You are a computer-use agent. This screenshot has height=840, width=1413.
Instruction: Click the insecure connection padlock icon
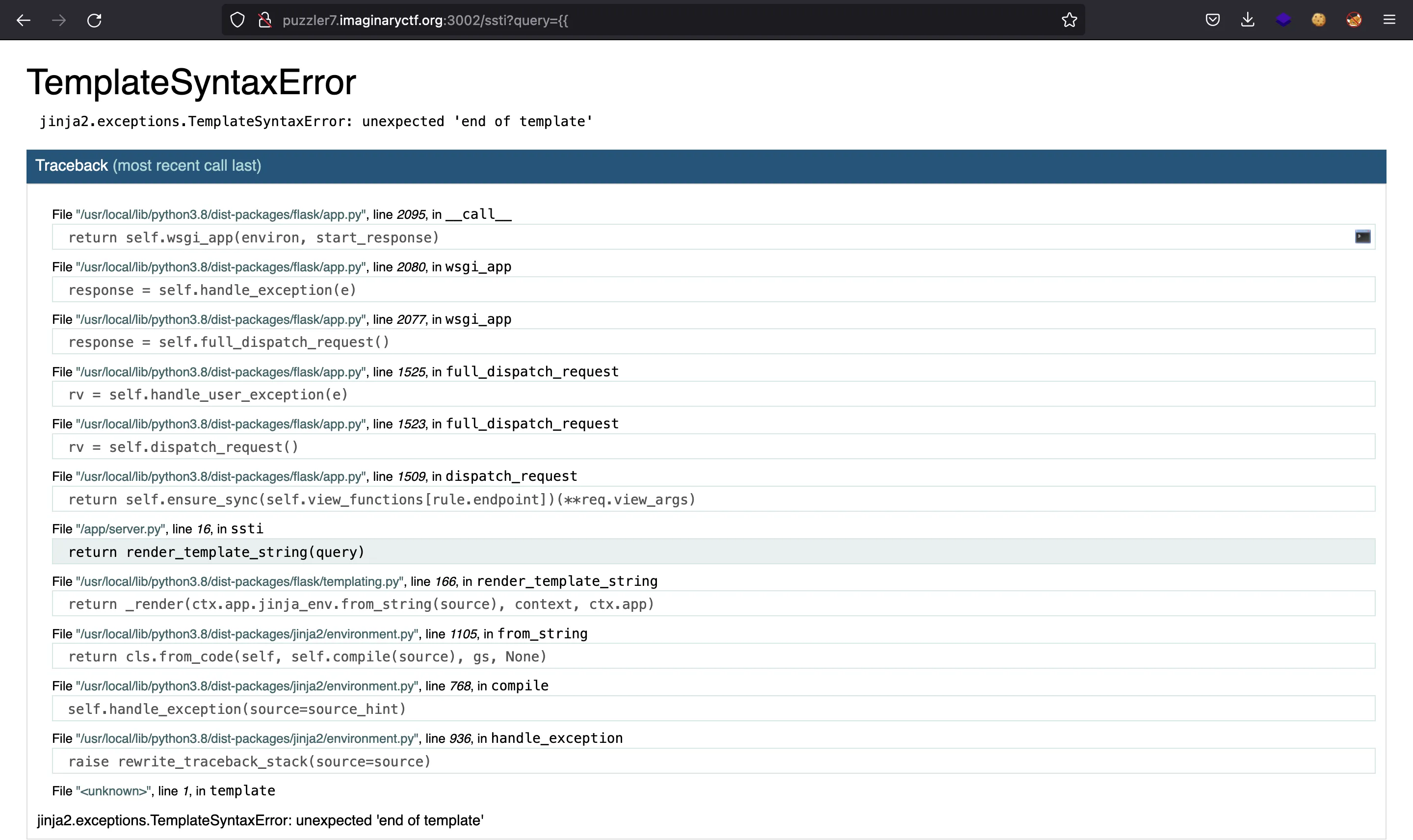click(264, 21)
